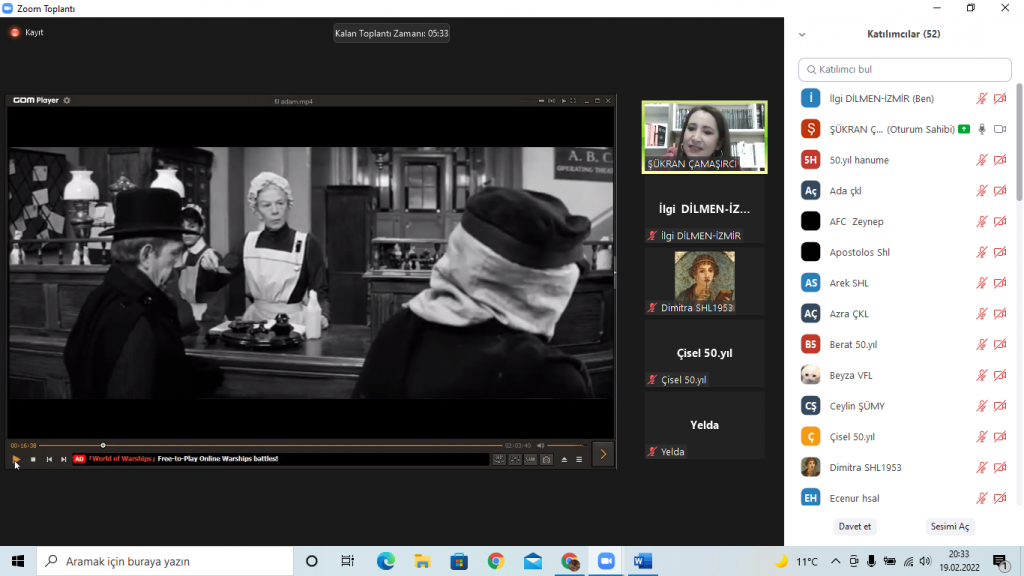Open the GOM Player playlist icon

[x=580, y=457]
